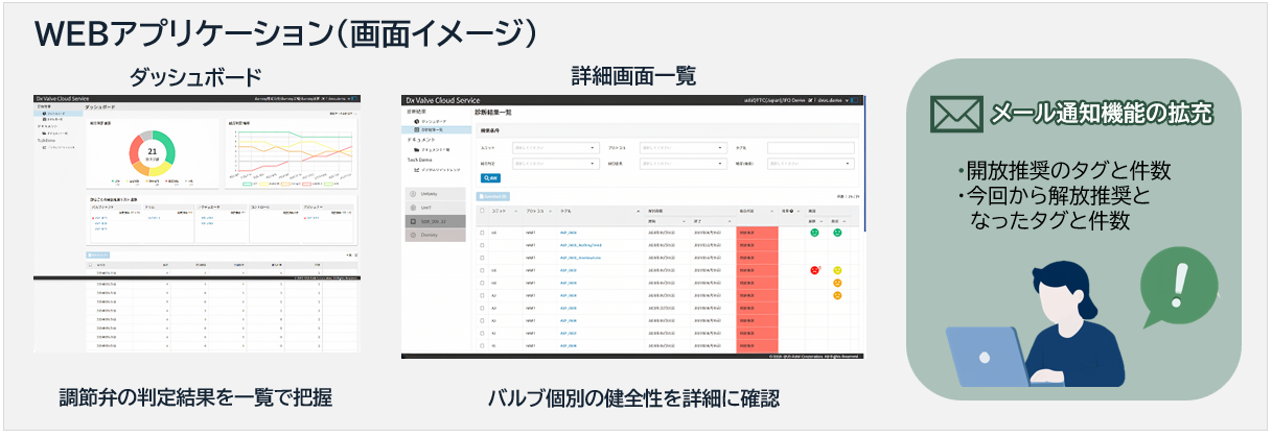The image size is (1272, 437).
Task: Click the yellow neutral face status icon
Action: click(x=837, y=270)
